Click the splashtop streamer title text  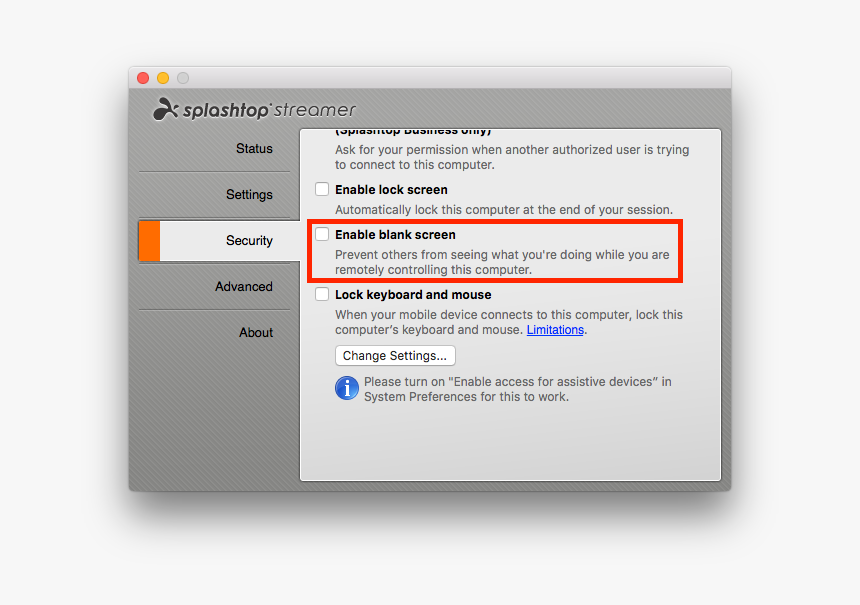(269, 110)
